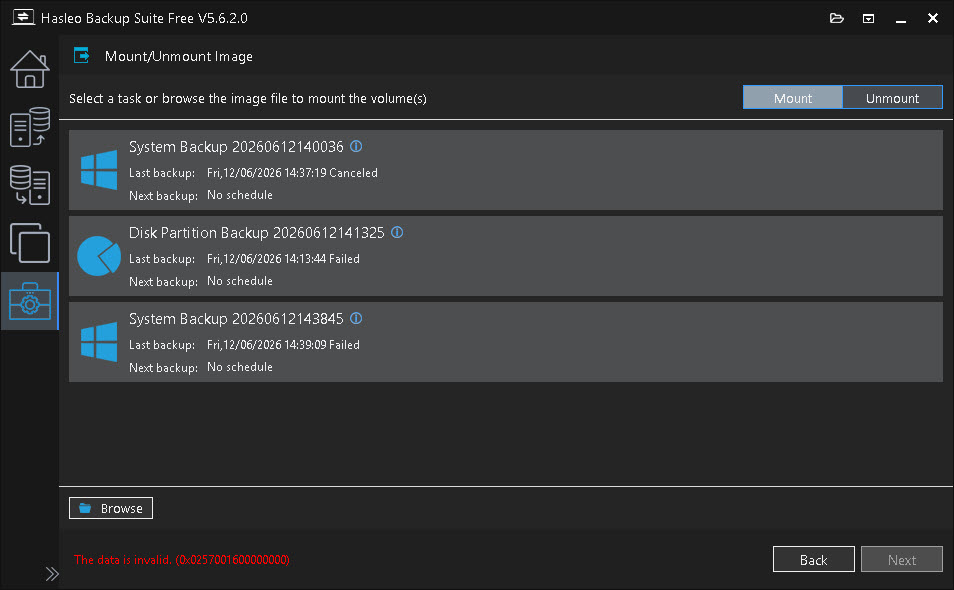954x590 pixels.
Task: Click 'Fri,12/06/2026 14:37:19 Canceled' status text
Action: [292, 173]
